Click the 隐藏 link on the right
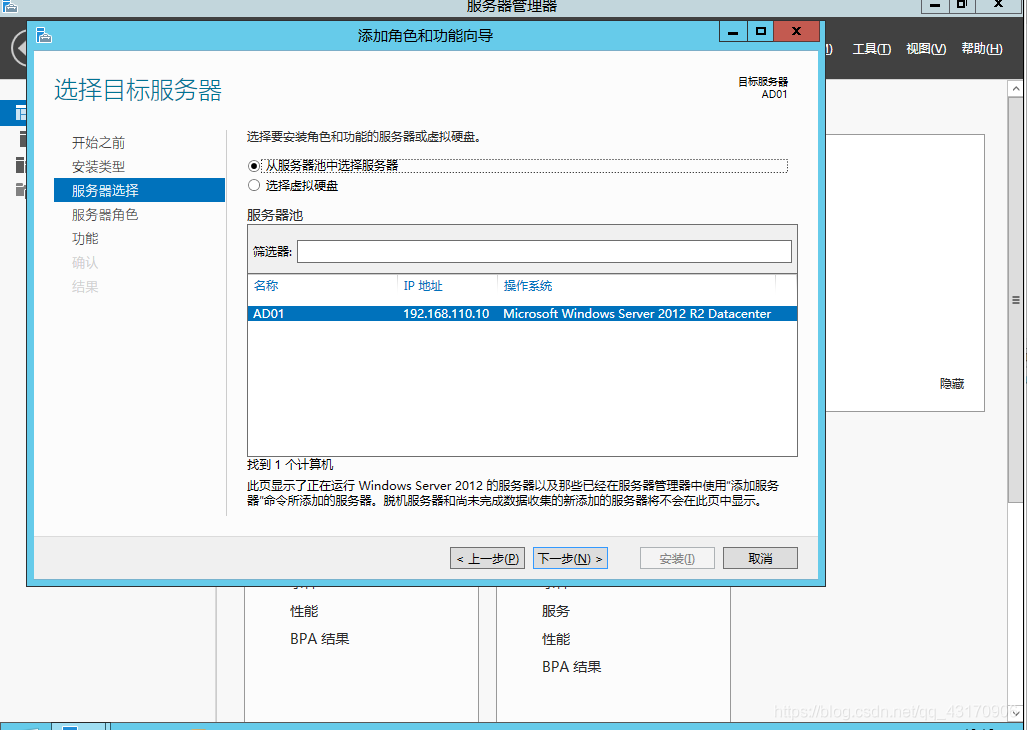The image size is (1027, 730). pos(952,384)
